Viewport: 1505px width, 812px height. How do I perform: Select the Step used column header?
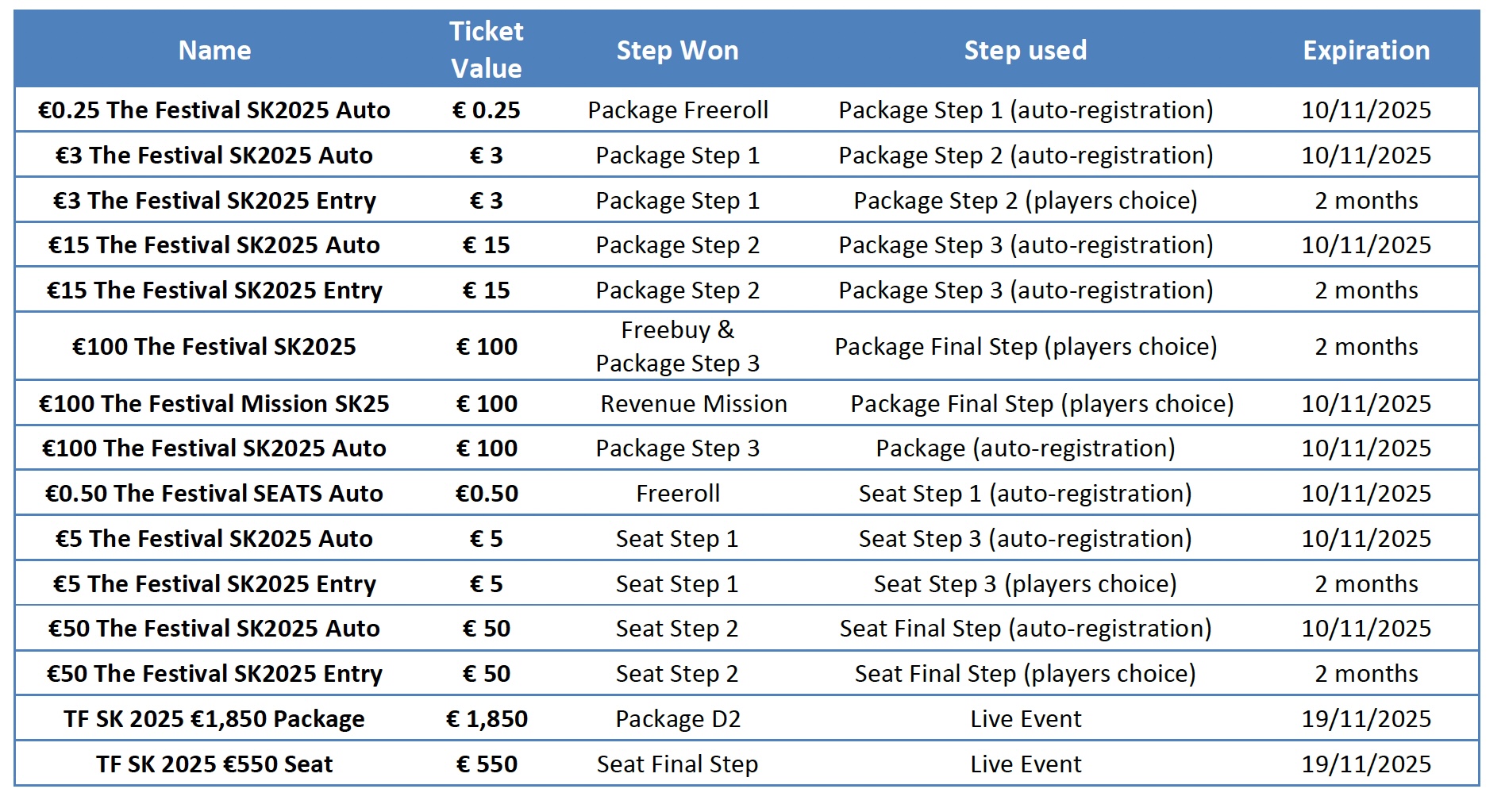(x=1025, y=50)
